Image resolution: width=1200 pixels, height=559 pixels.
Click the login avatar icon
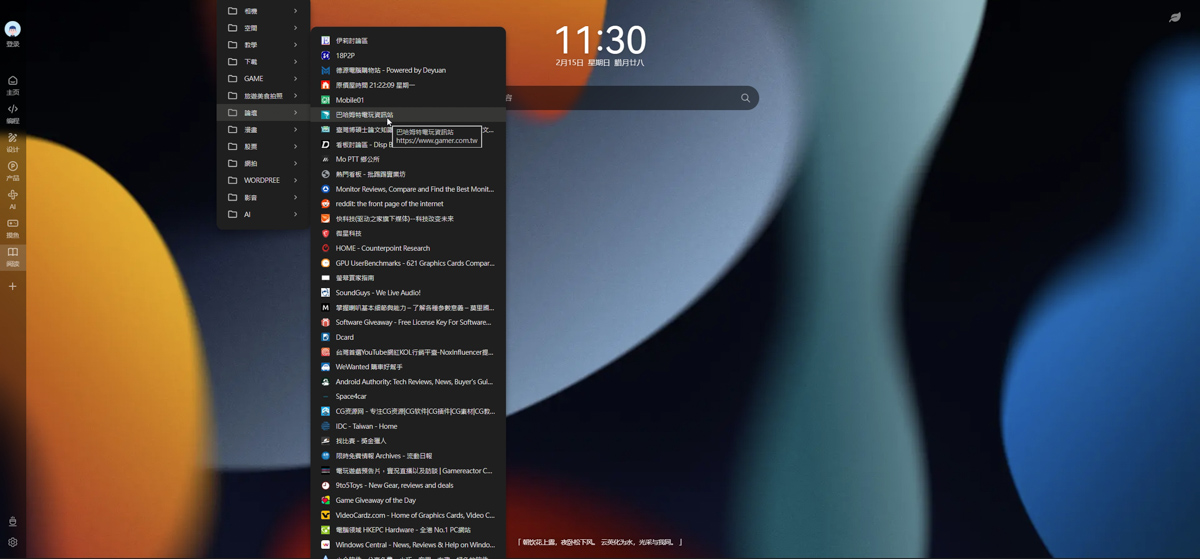13,30
